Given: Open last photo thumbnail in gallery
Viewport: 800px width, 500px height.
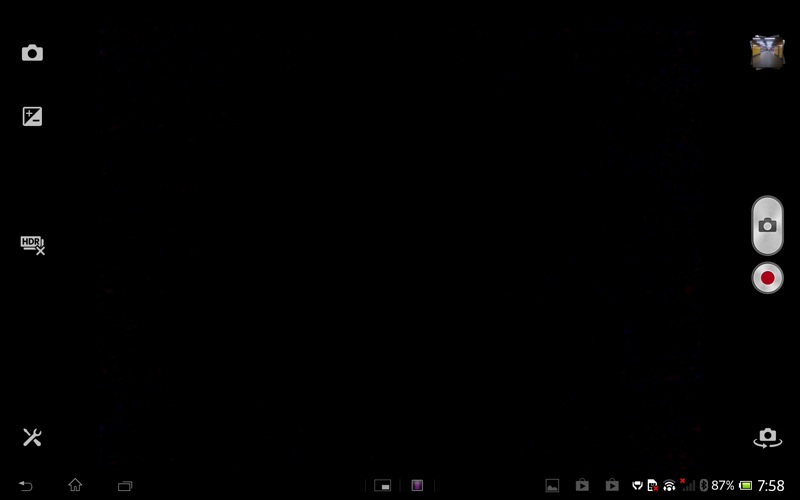Looking at the screenshot, I should pyautogui.click(x=767, y=52).
